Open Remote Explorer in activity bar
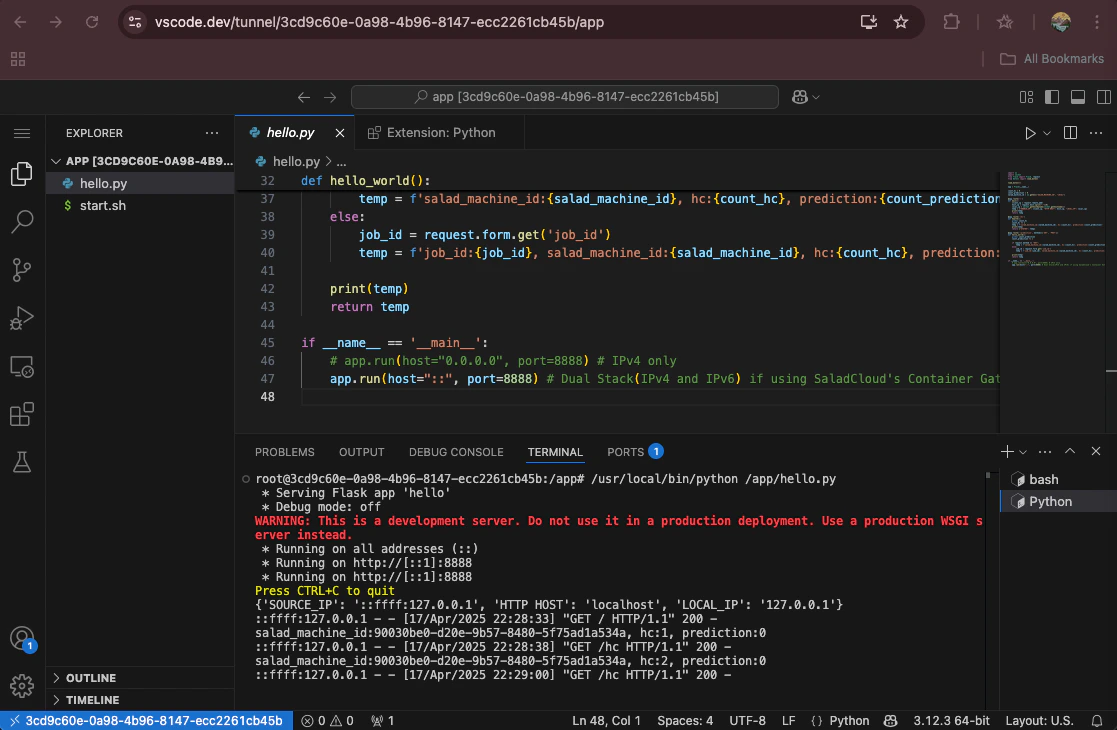This screenshot has height=730, width=1117. 22,367
